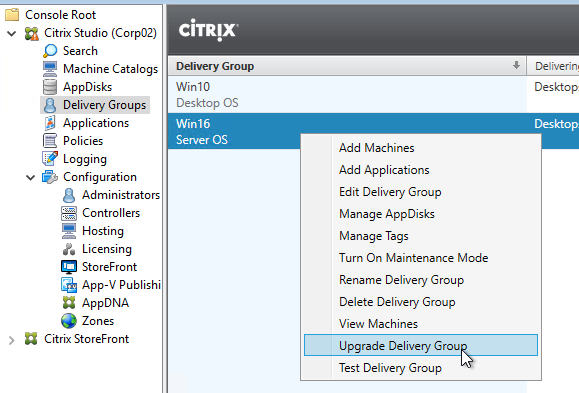
Task: Expand the Citrix StoreFront node
Action: 12,340
